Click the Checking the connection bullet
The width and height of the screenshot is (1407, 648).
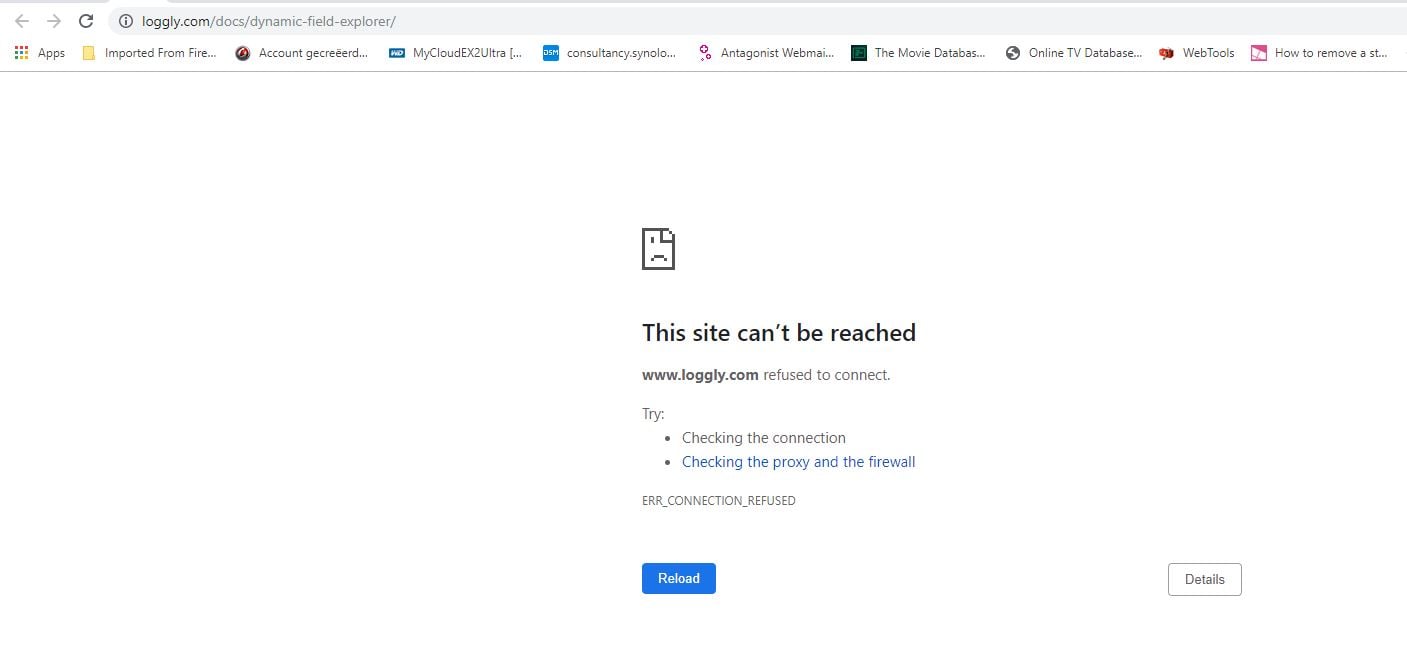point(764,438)
